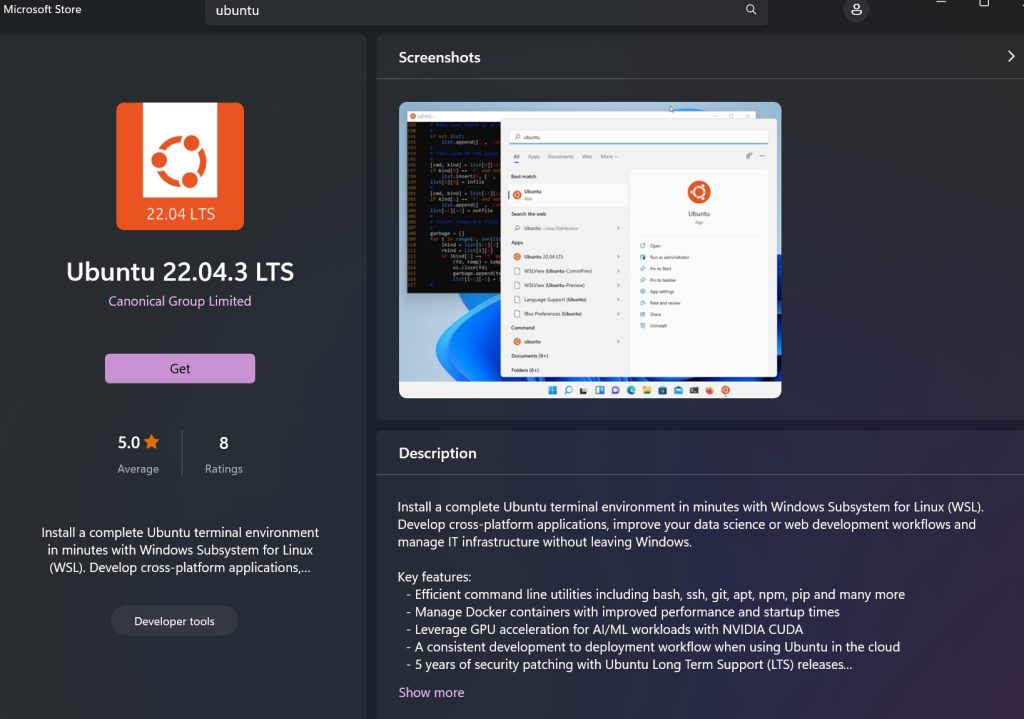Click the search magnifier icon

(751, 10)
